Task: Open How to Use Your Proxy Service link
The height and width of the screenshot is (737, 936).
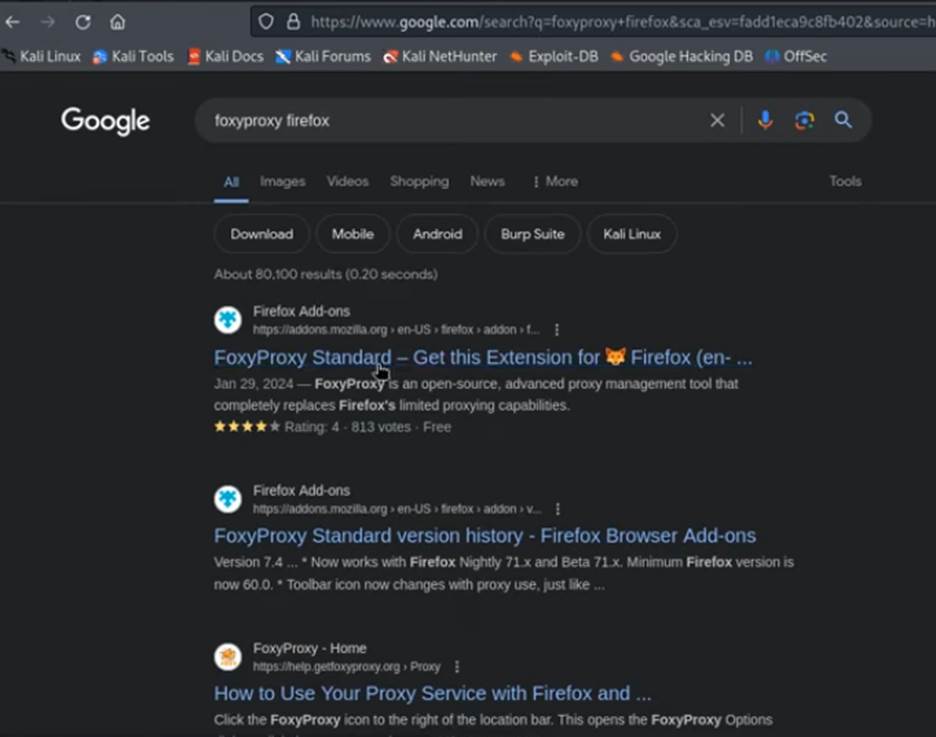Action: point(433,693)
